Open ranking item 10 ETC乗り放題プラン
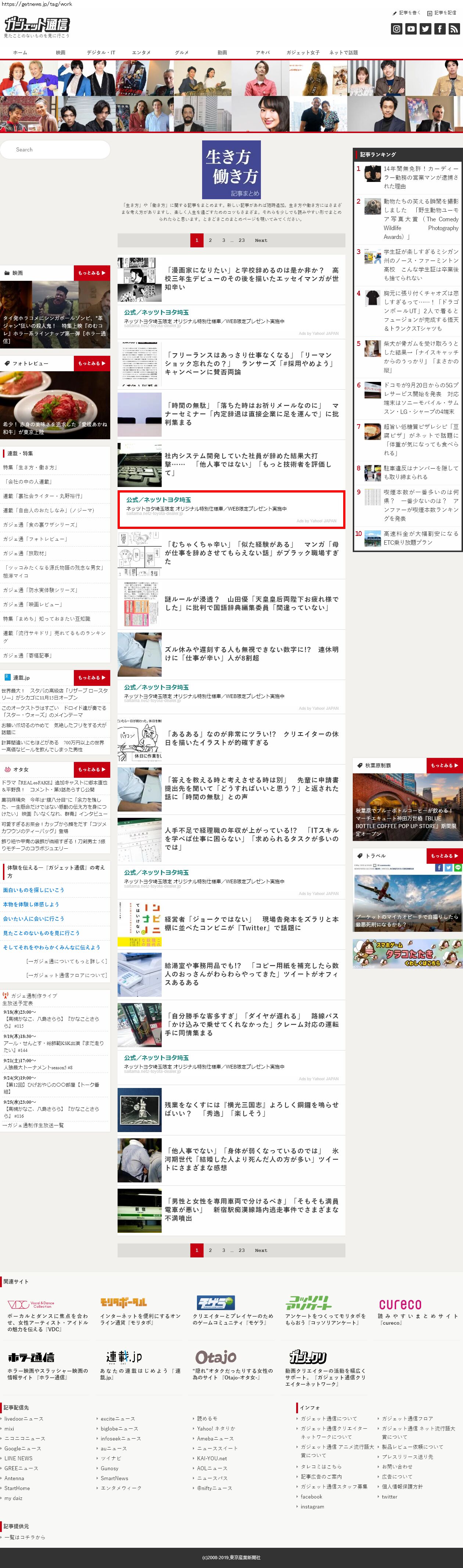The image size is (463, 1568). [x=420, y=537]
